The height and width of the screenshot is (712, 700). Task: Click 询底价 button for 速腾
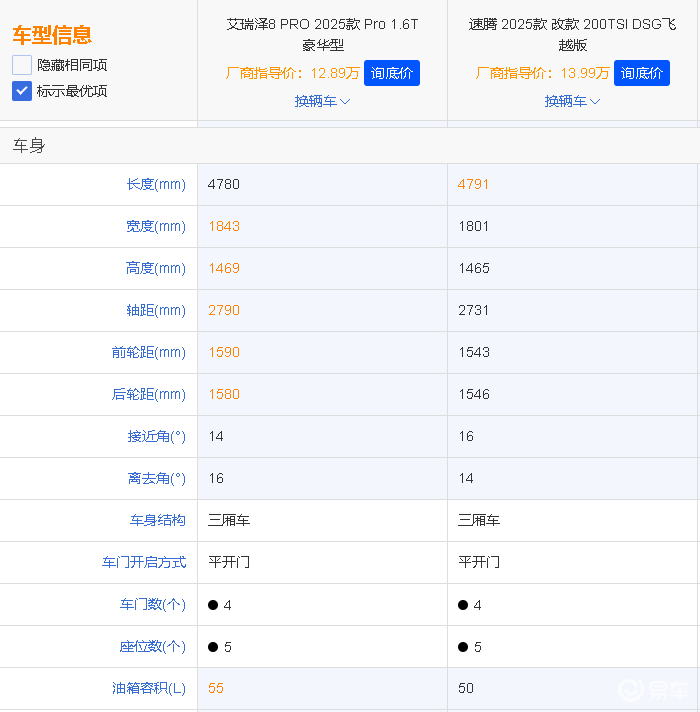pos(642,73)
